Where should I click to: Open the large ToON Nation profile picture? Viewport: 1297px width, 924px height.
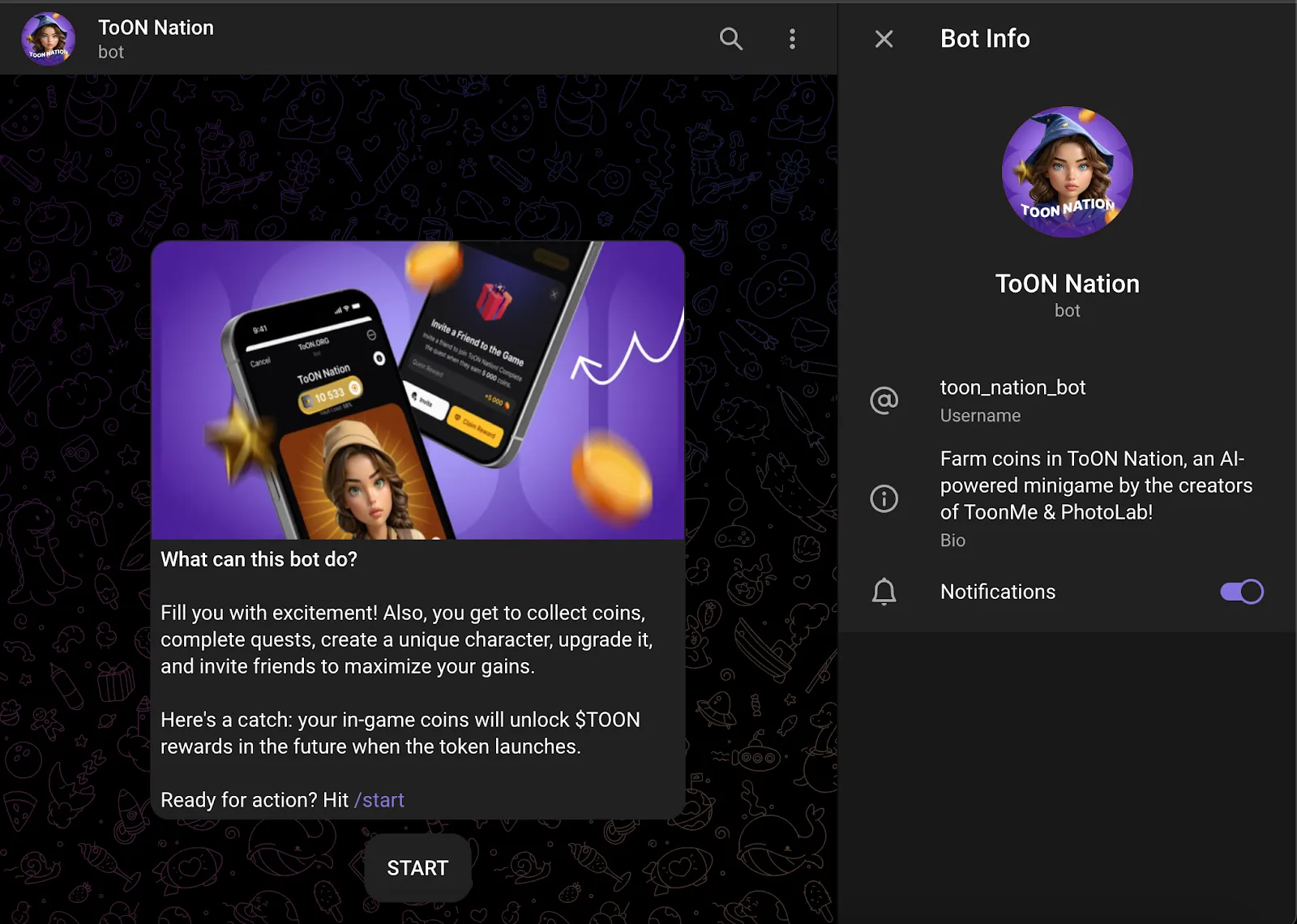(x=1067, y=172)
